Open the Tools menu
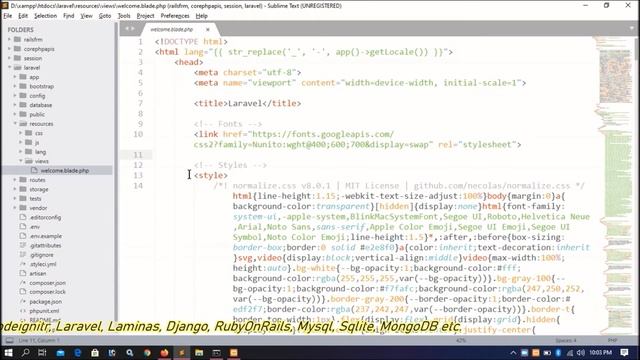This screenshot has width=640, height=360. [x=124, y=16]
